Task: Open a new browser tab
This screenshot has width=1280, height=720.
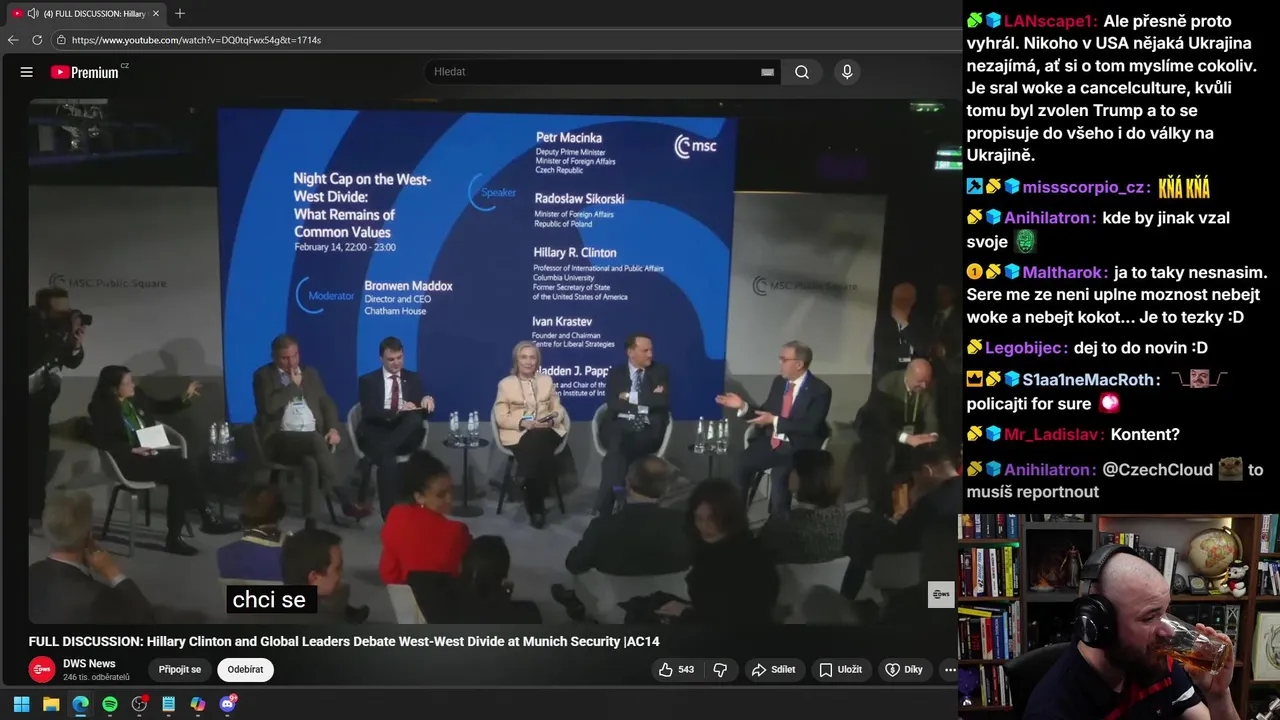Action: click(x=180, y=14)
